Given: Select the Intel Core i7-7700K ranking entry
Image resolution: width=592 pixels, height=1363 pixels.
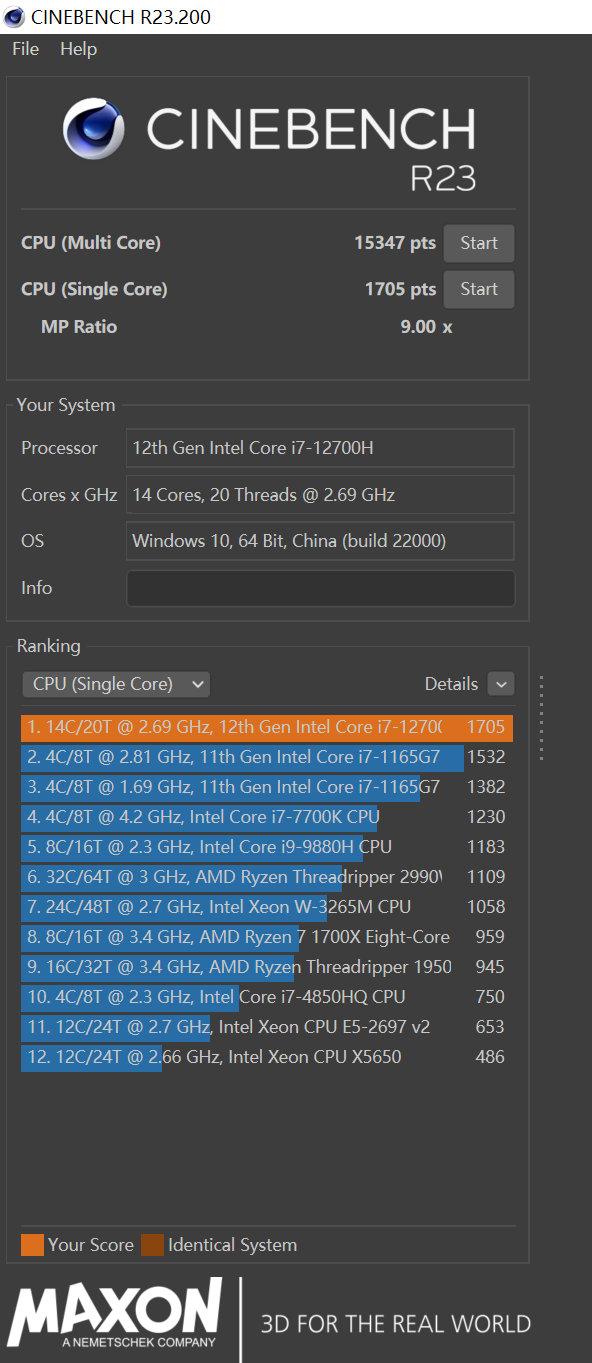Looking at the screenshot, I should pos(267,817).
